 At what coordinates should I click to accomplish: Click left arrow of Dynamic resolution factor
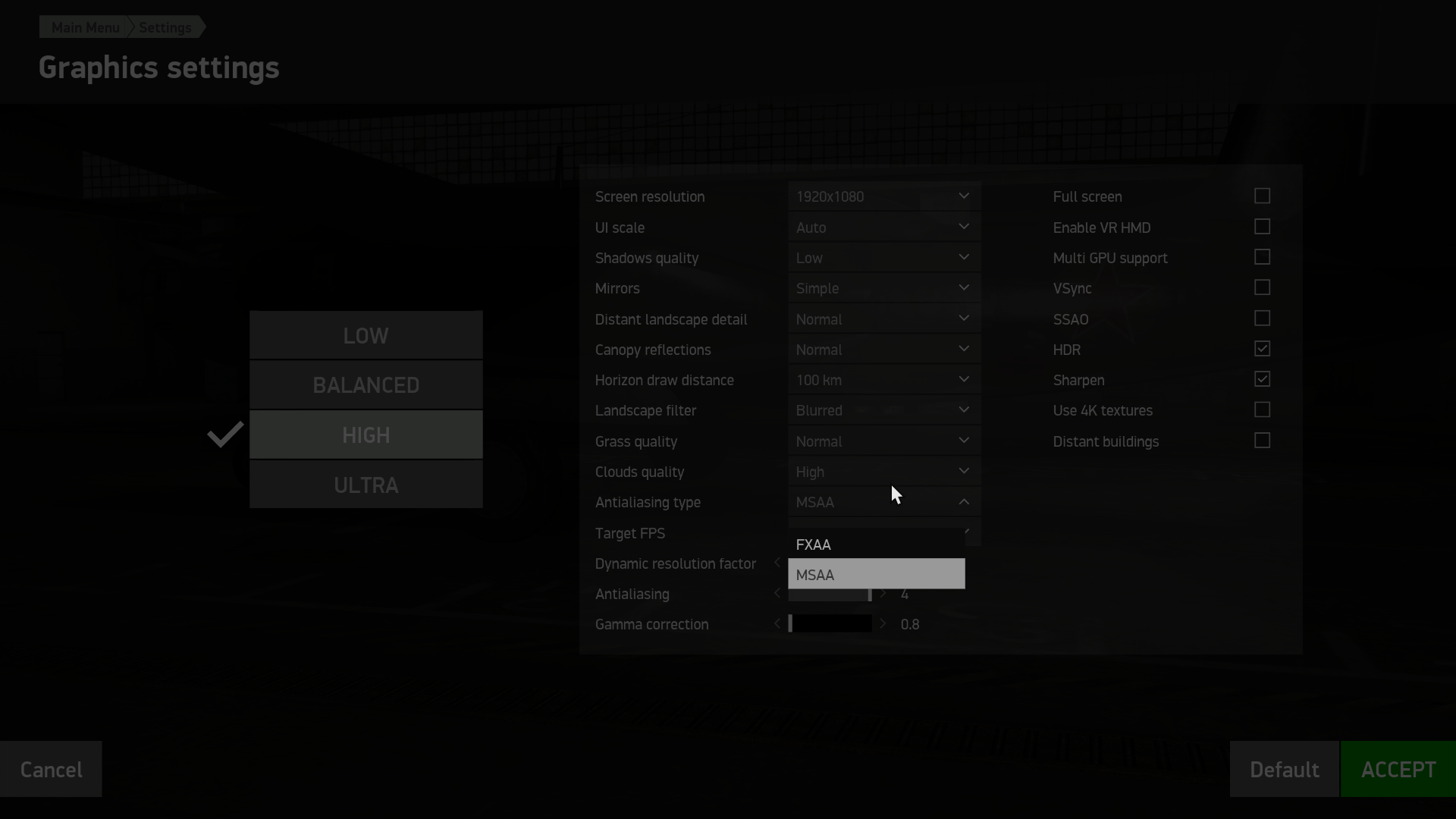point(777,563)
